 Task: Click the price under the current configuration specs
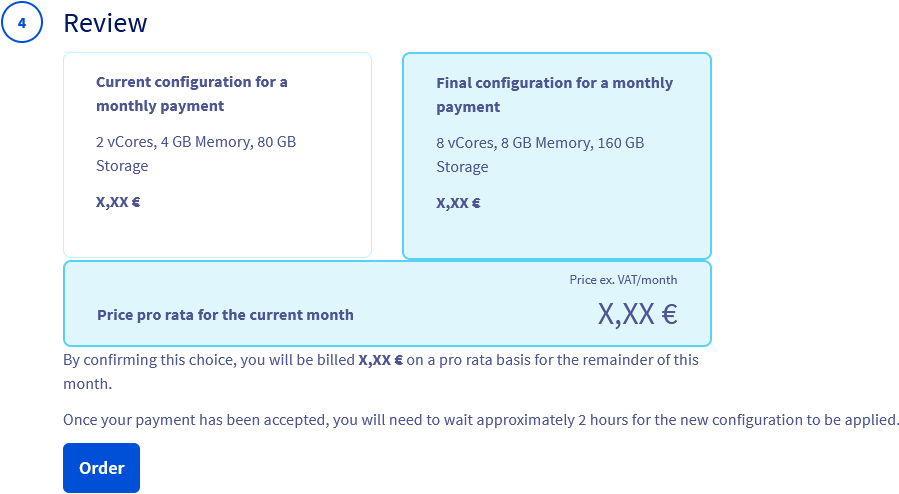point(118,201)
